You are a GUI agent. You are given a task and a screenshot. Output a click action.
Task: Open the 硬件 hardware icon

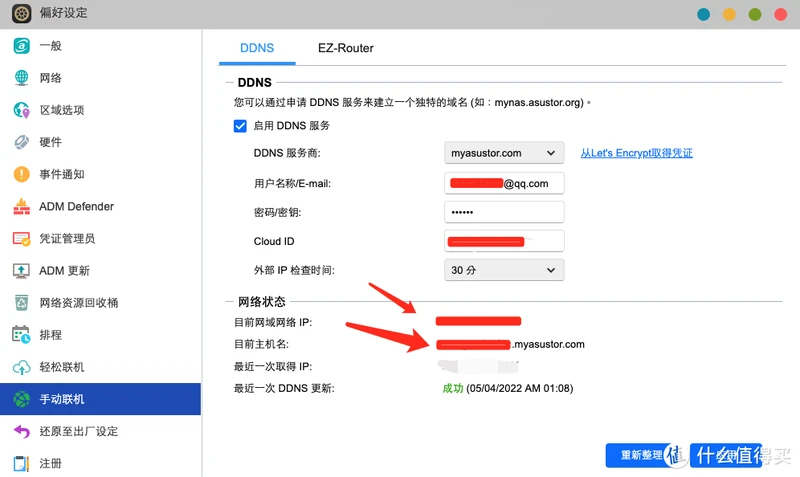[x=21, y=142]
